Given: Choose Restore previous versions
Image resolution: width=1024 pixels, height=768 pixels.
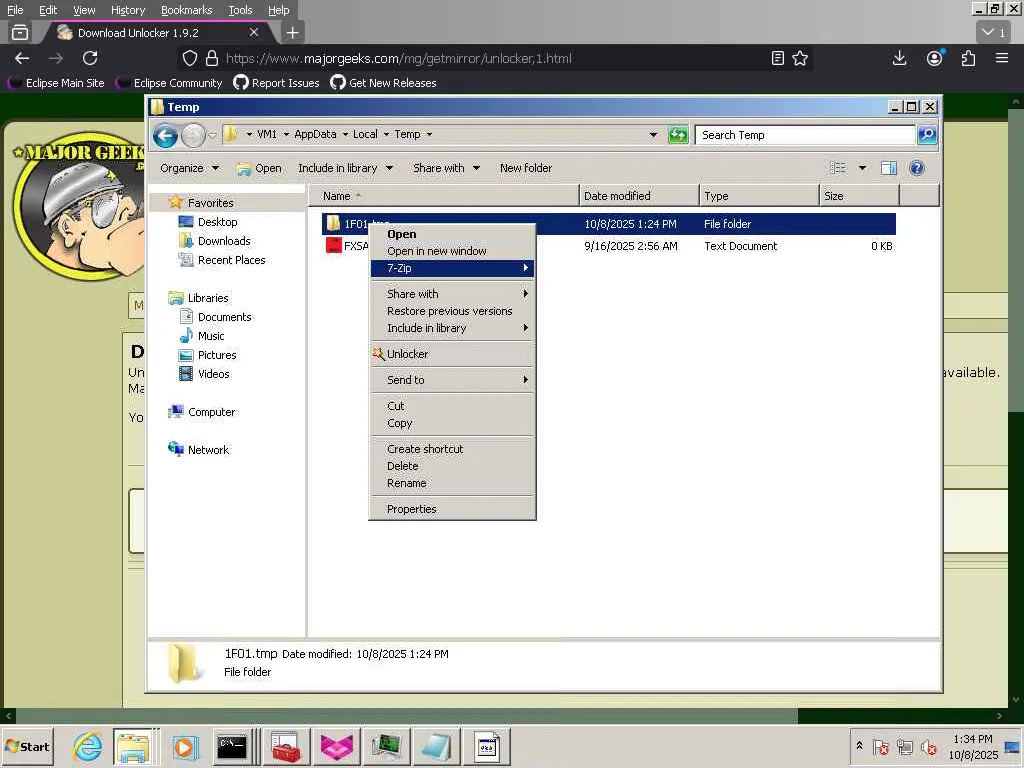Looking at the screenshot, I should click(452, 312).
